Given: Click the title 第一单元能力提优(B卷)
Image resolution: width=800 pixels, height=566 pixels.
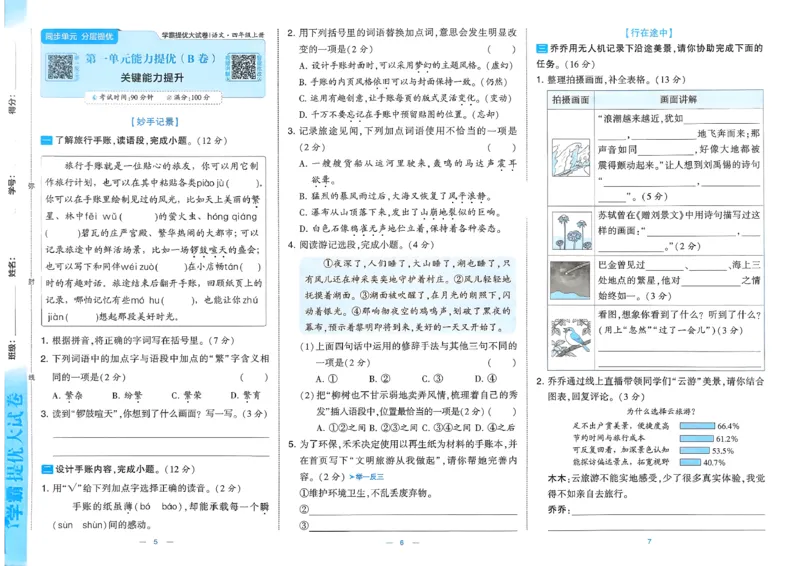Looking at the screenshot, I should (x=151, y=59).
